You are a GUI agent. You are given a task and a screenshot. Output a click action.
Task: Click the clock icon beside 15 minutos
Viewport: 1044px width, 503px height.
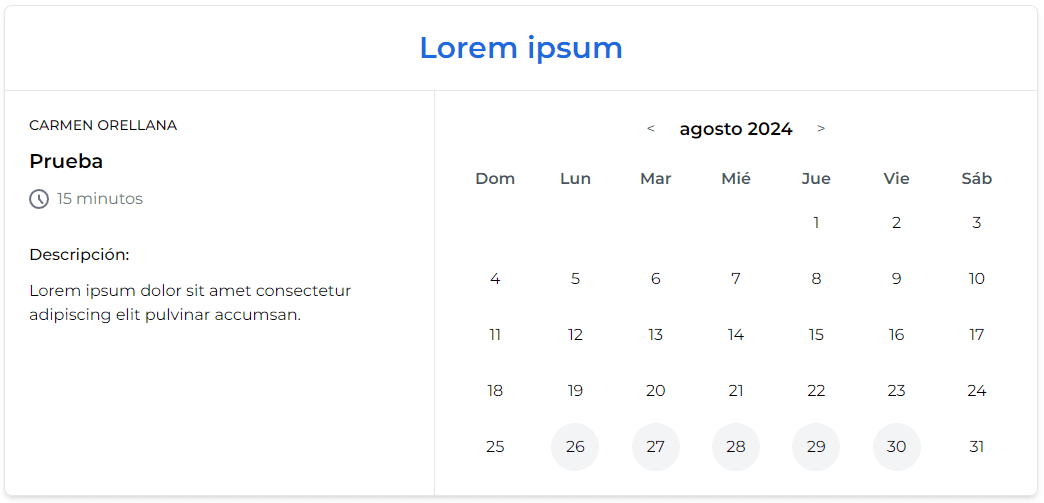(x=39, y=199)
